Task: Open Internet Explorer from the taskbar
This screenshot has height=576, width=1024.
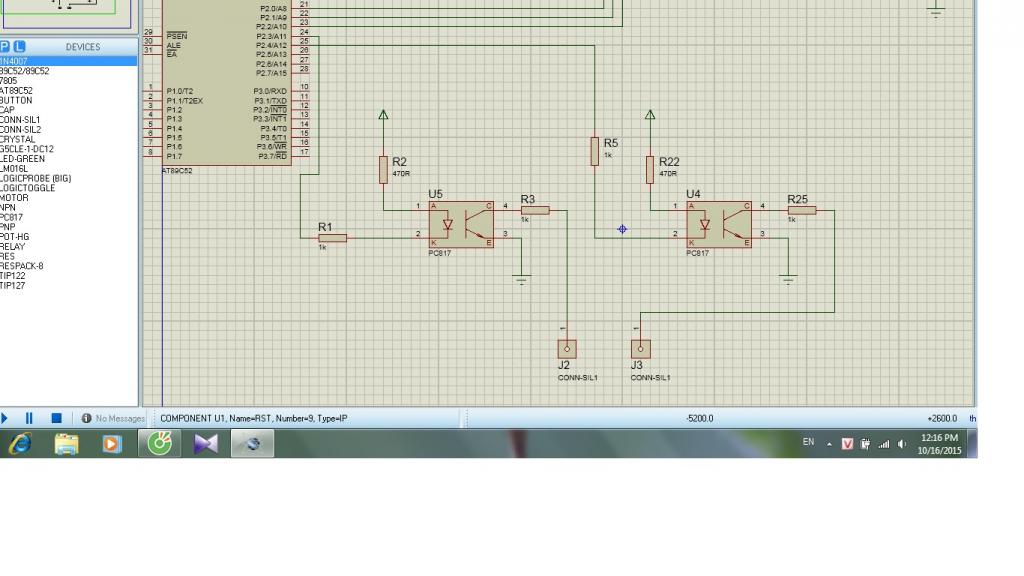Action: click(20, 444)
